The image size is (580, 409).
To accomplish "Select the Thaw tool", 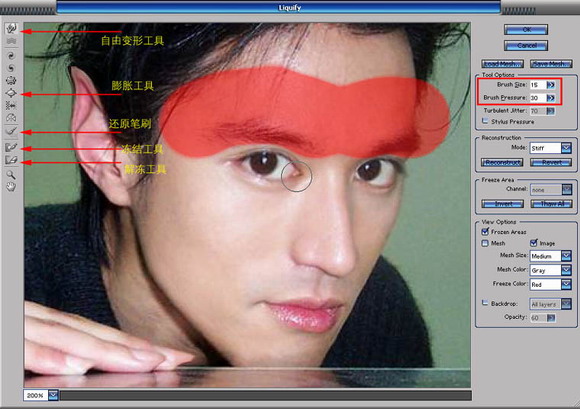I will click(x=11, y=160).
